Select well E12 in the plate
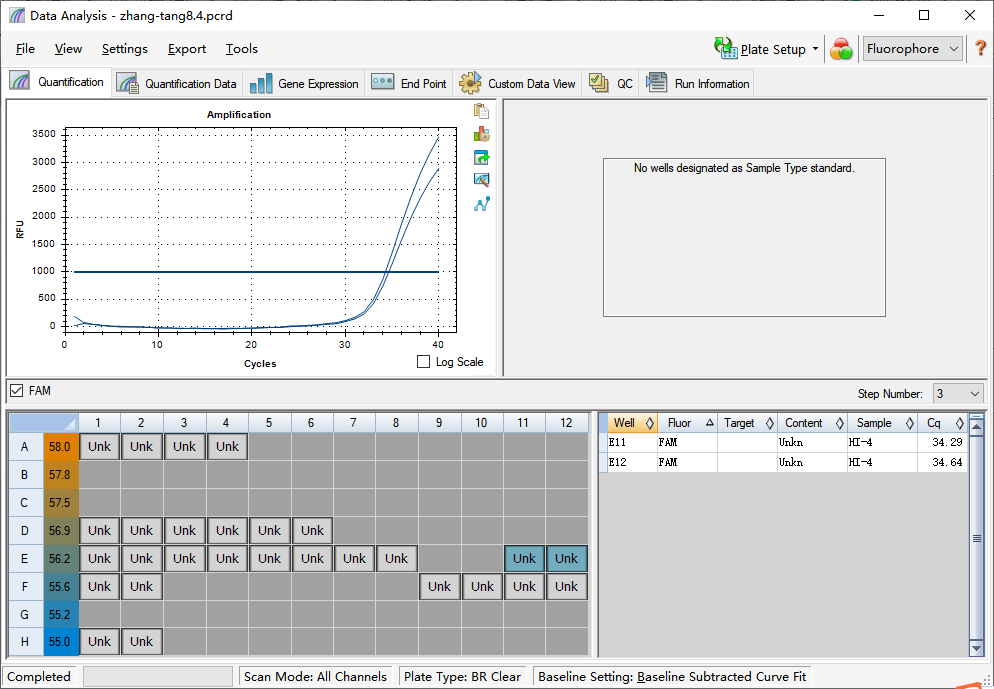 [567, 558]
